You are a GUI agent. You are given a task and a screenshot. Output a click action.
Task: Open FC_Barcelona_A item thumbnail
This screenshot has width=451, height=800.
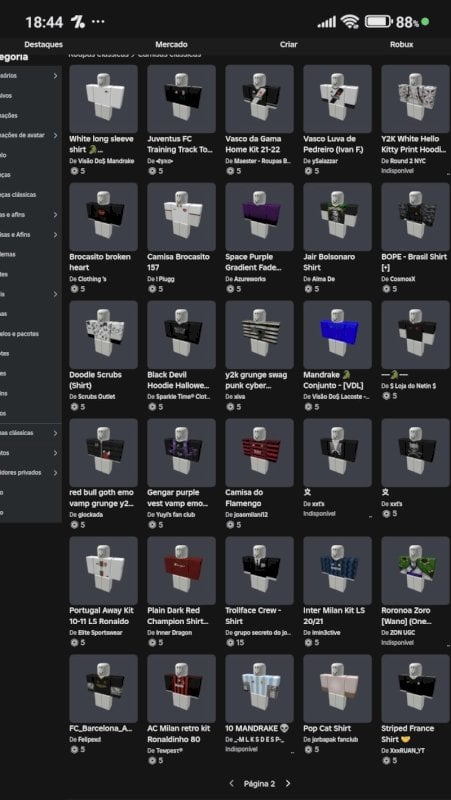pyautogui.click(x=104, y=688)
